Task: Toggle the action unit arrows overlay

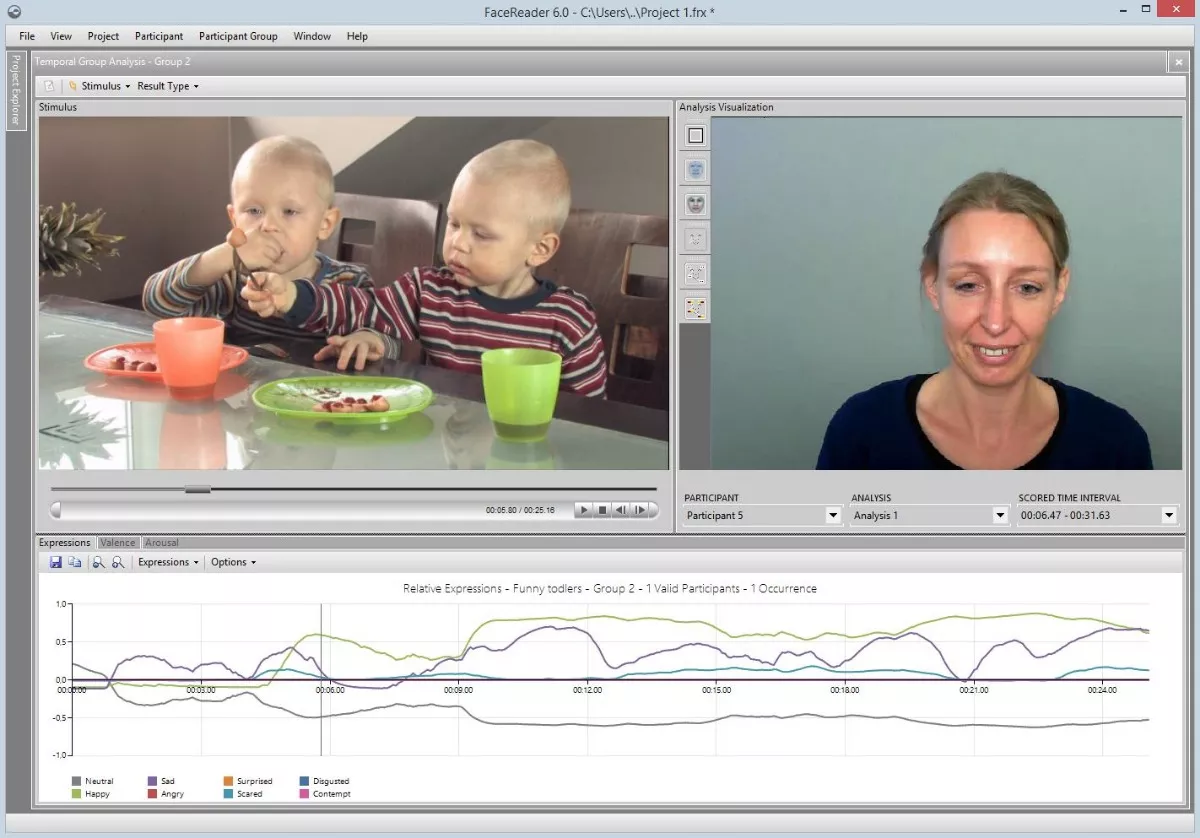Action: [695, 273]
